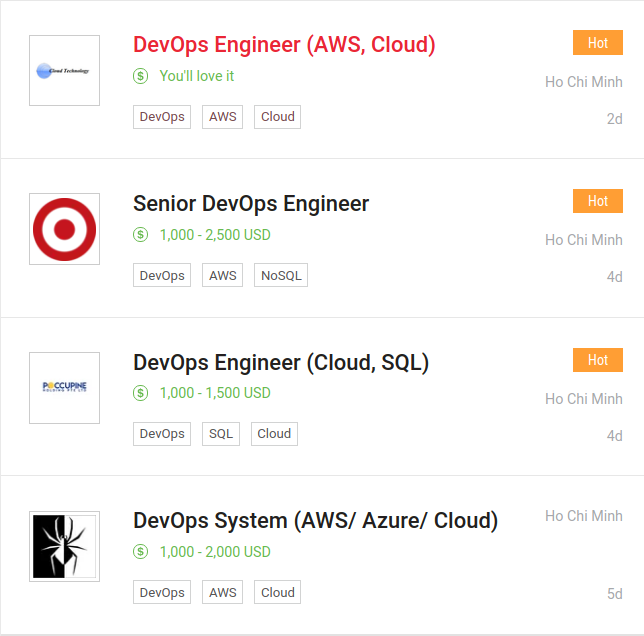The width and height of the screenshot is (644, 636).
Task: Open the DevOps Engineer (Cloud, SQL) job title
Action: click(x=281, y=363)
